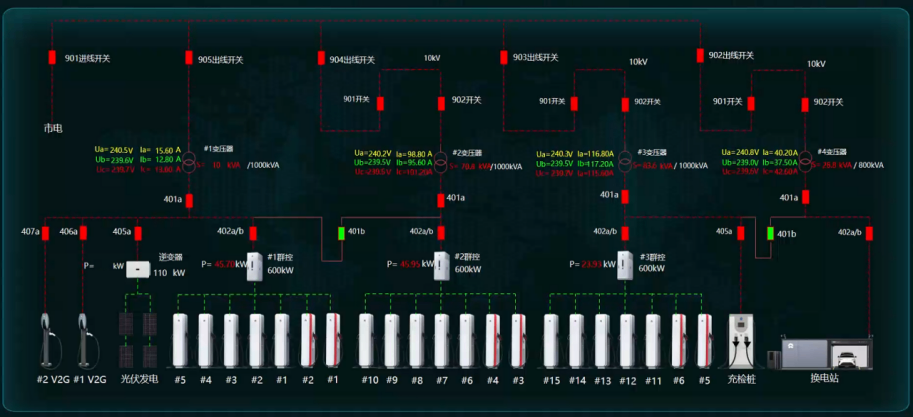Click the 市电 grid source label
This screenshot has height=417, width=913.
(52, 128)
